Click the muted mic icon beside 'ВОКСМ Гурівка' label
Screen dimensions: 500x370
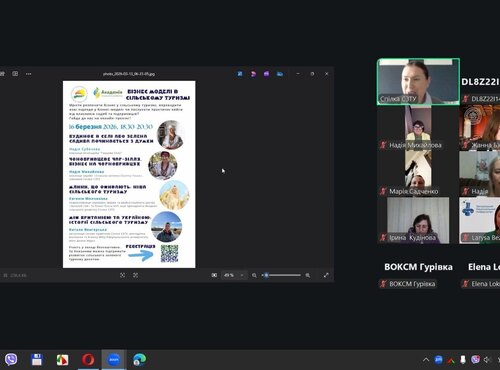point(383,284)
